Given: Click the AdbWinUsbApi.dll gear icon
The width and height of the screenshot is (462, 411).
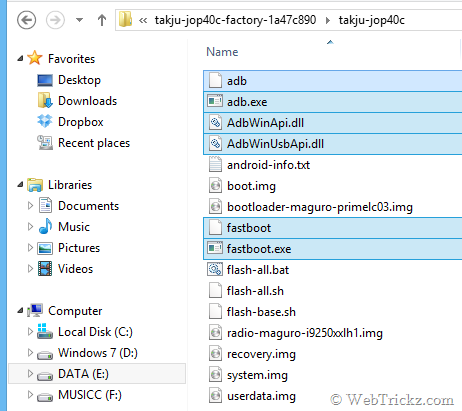Looking at the screenshot, I should click(x=215, y=144).
